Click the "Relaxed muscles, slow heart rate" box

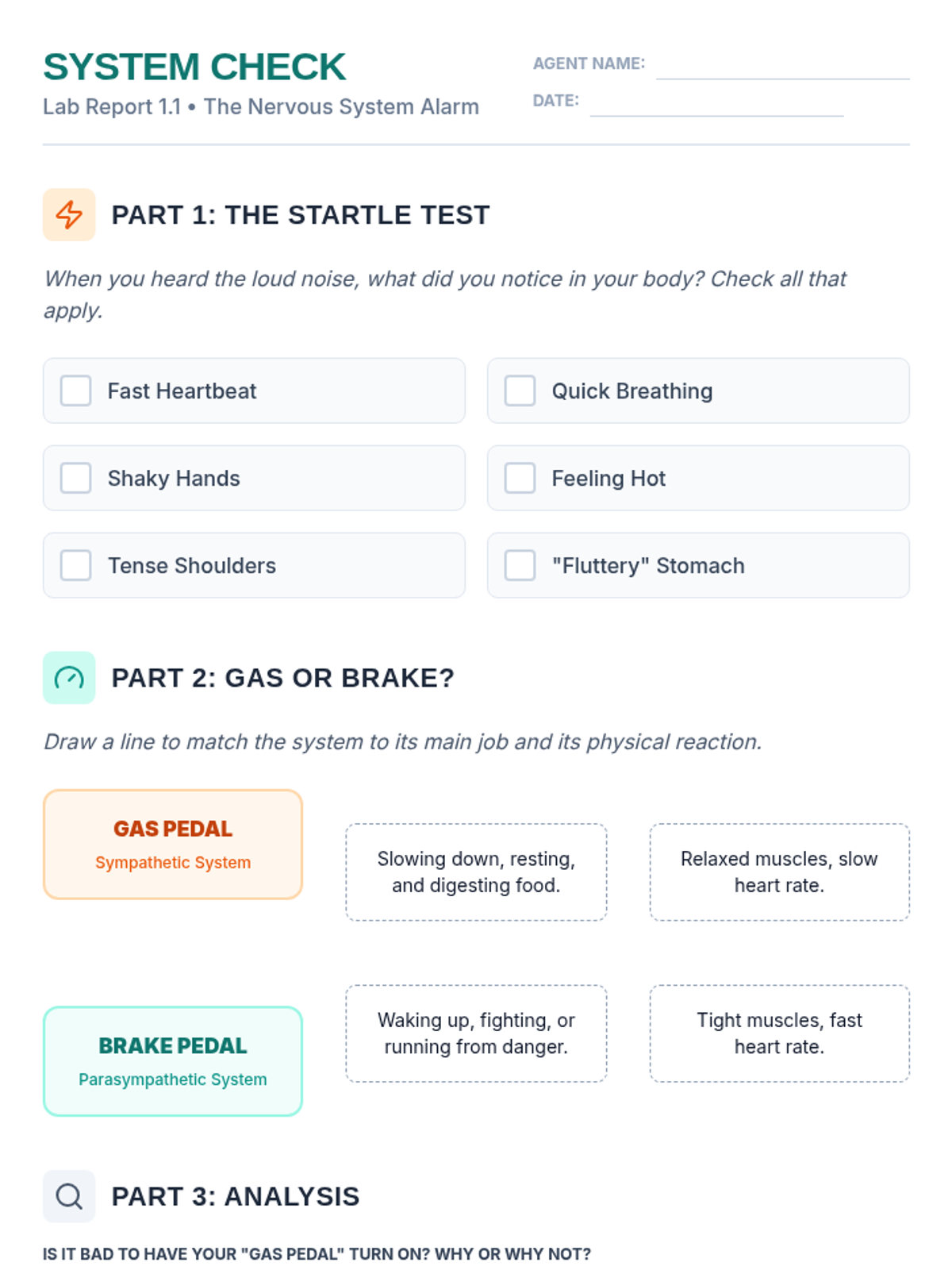click(779, 872)
